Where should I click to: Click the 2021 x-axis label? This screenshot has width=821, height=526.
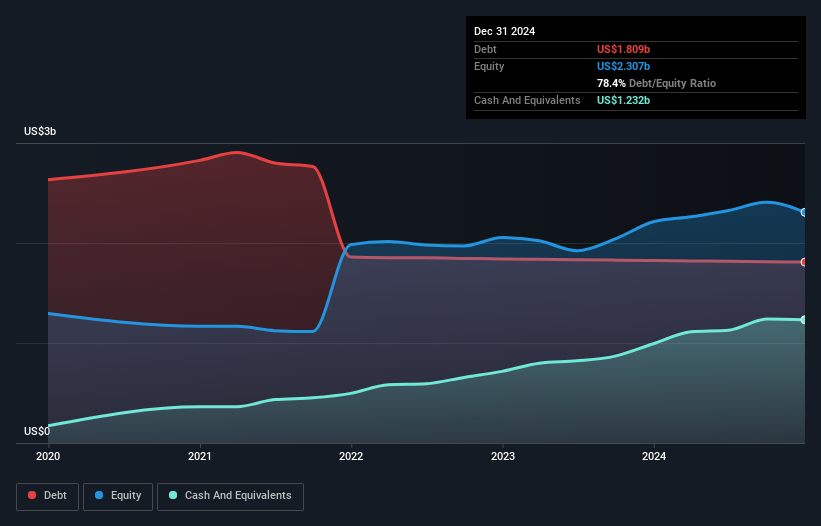(x=199, y=456)
